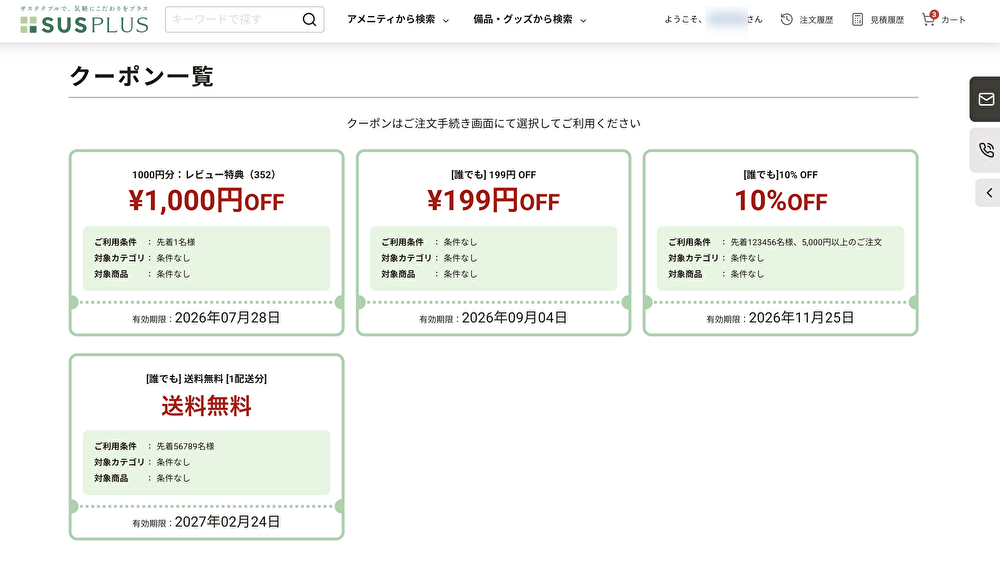This screenshot has height=567, width=1000.
Task: Click the SUSPLUS logo
Action: [84, 20]
